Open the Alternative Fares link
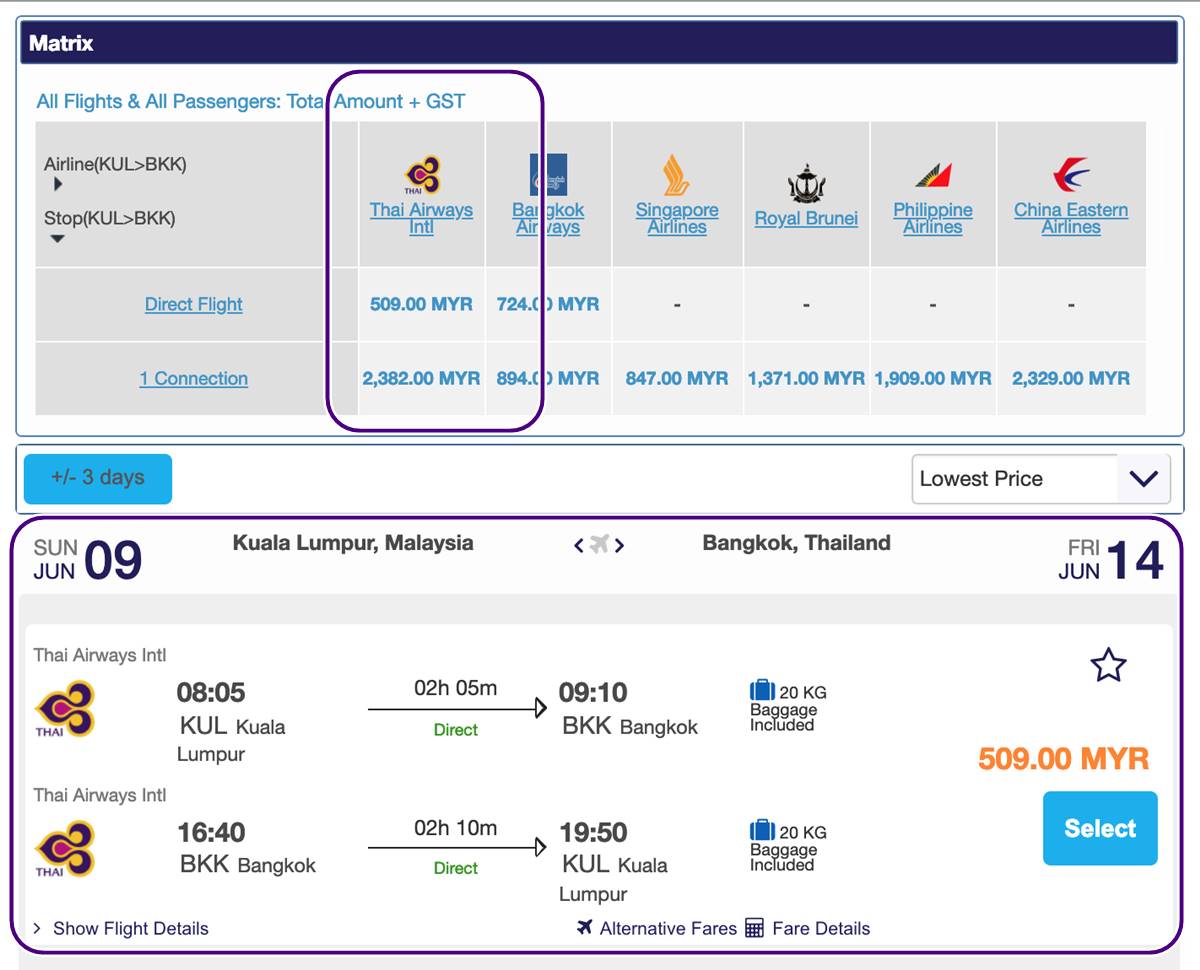Viewport: 1200px width, 970px height. pyautogui.click(x=658, y=928)
